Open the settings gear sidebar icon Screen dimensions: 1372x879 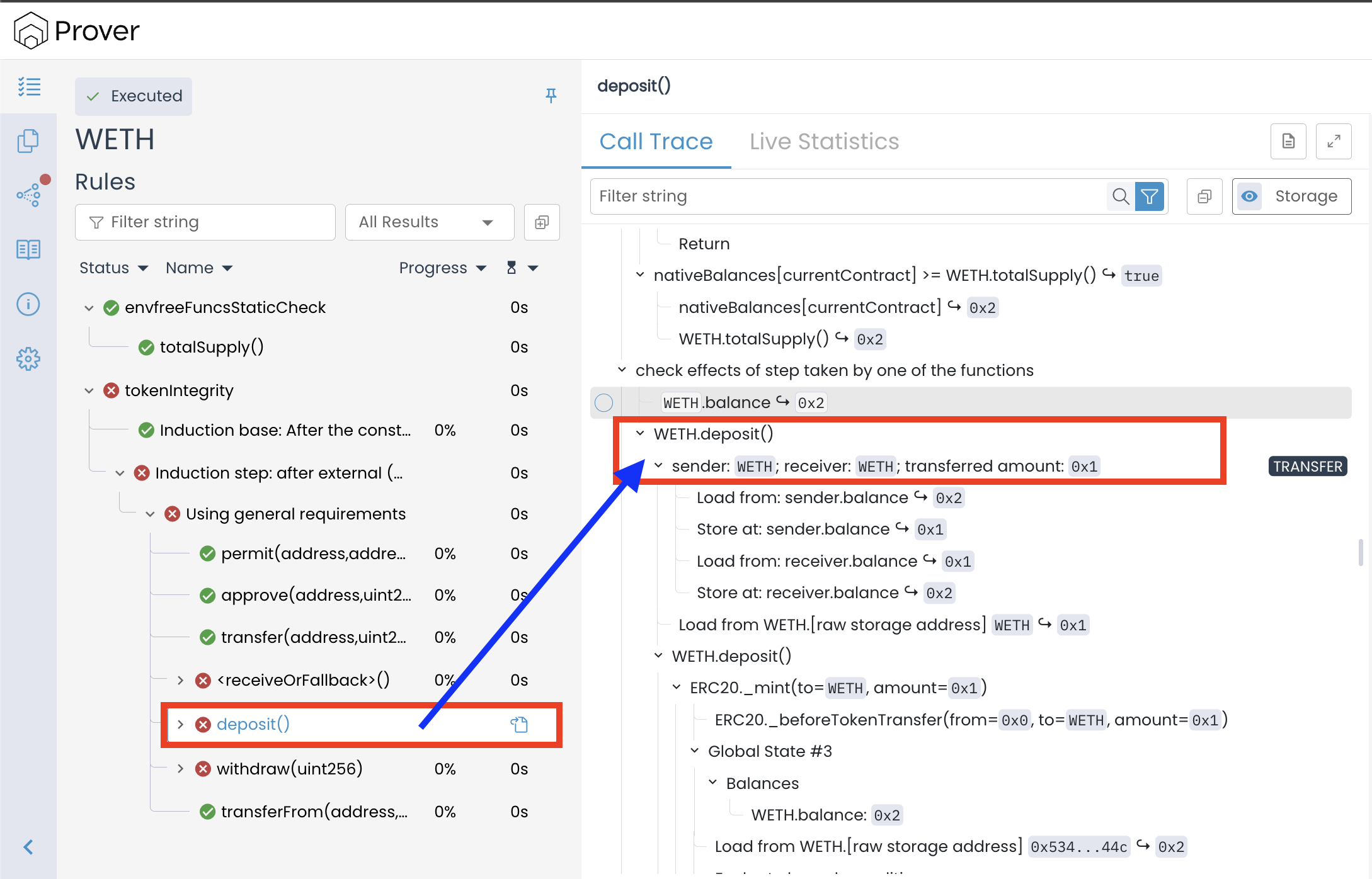pos(28,359)
